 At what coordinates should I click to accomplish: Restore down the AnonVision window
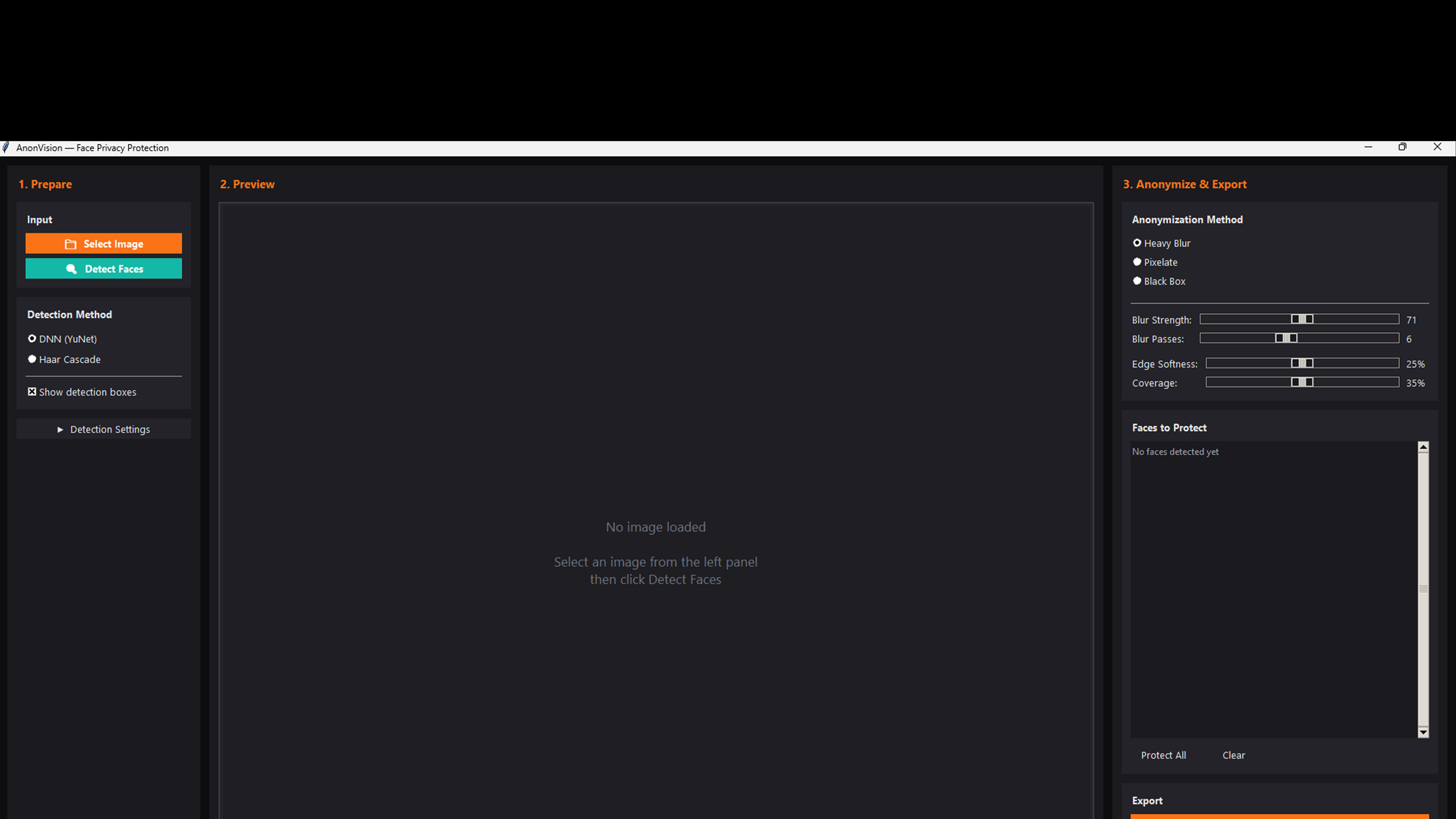1402,147
